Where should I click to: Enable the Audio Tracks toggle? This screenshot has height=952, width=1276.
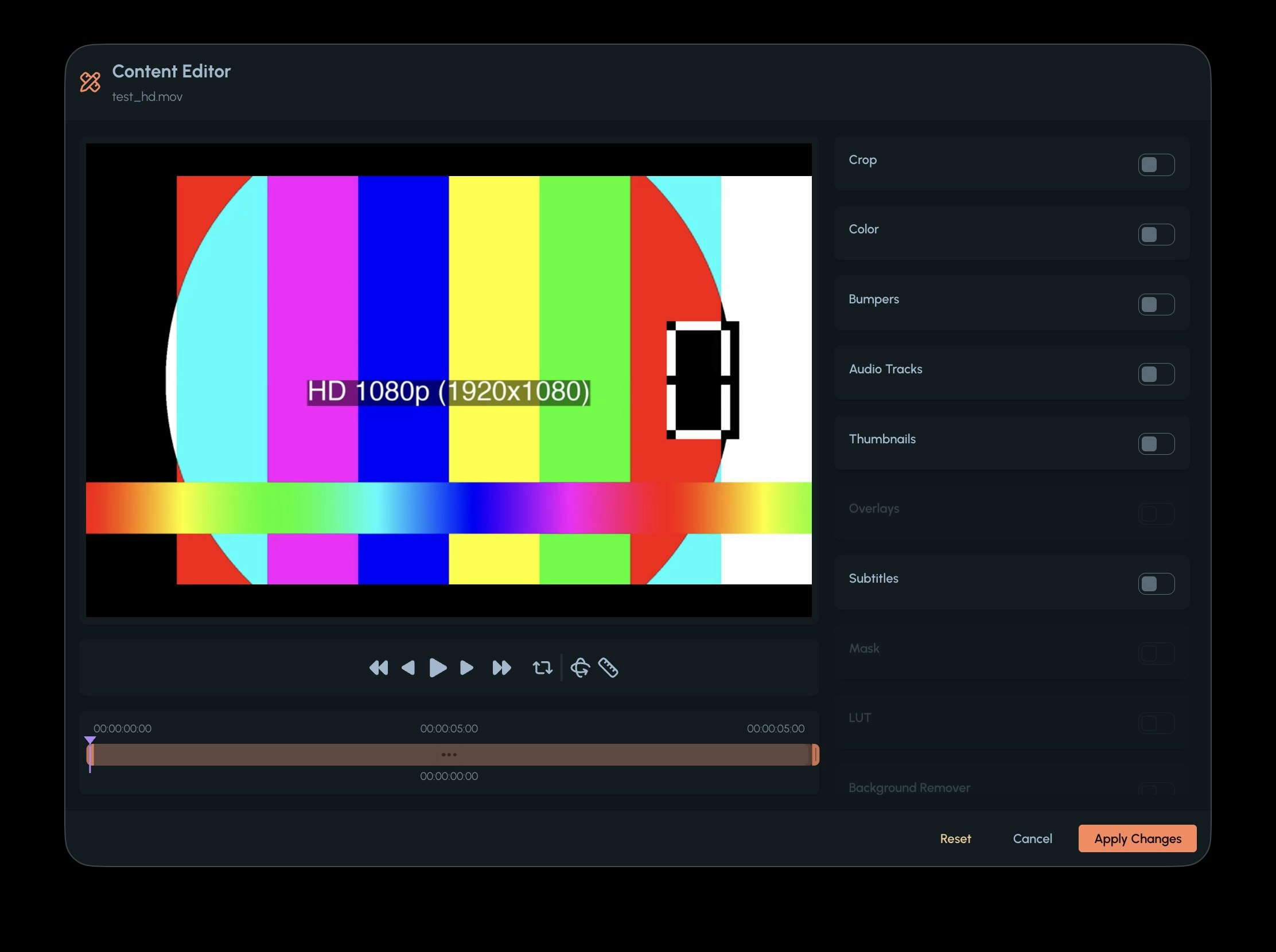coord(1156,374)
